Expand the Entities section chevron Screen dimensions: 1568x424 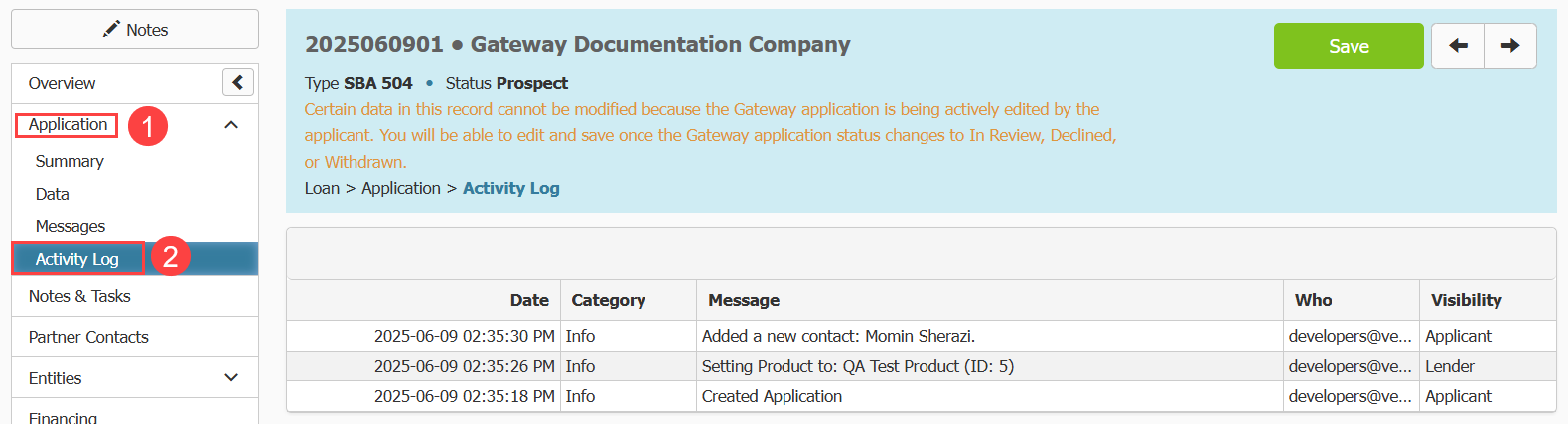tap(231, 377)
